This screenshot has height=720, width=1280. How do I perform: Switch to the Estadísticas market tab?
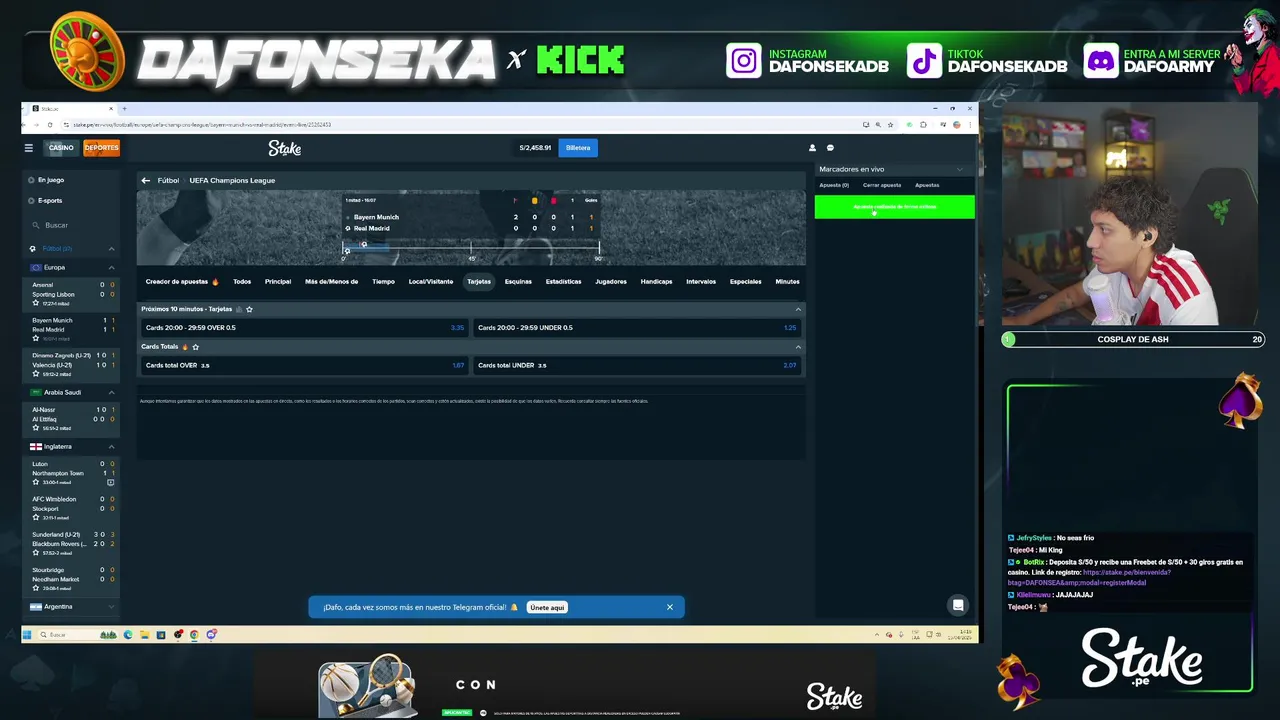563,282
